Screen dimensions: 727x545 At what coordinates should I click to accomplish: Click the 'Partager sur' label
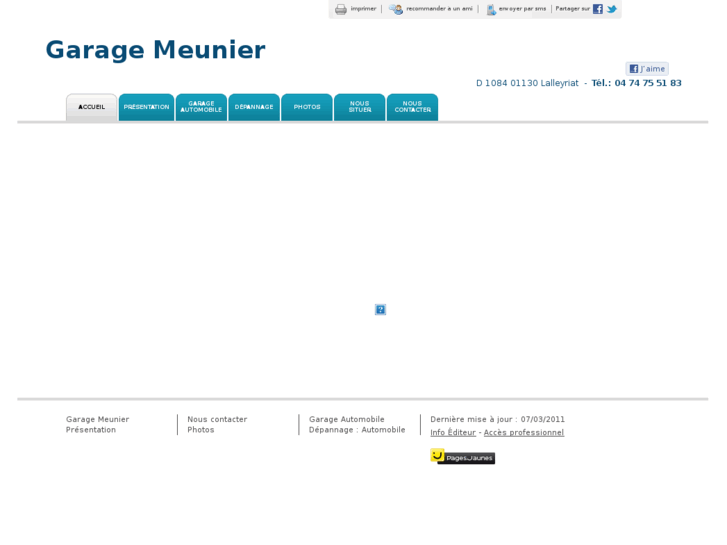tap(573, 9)
